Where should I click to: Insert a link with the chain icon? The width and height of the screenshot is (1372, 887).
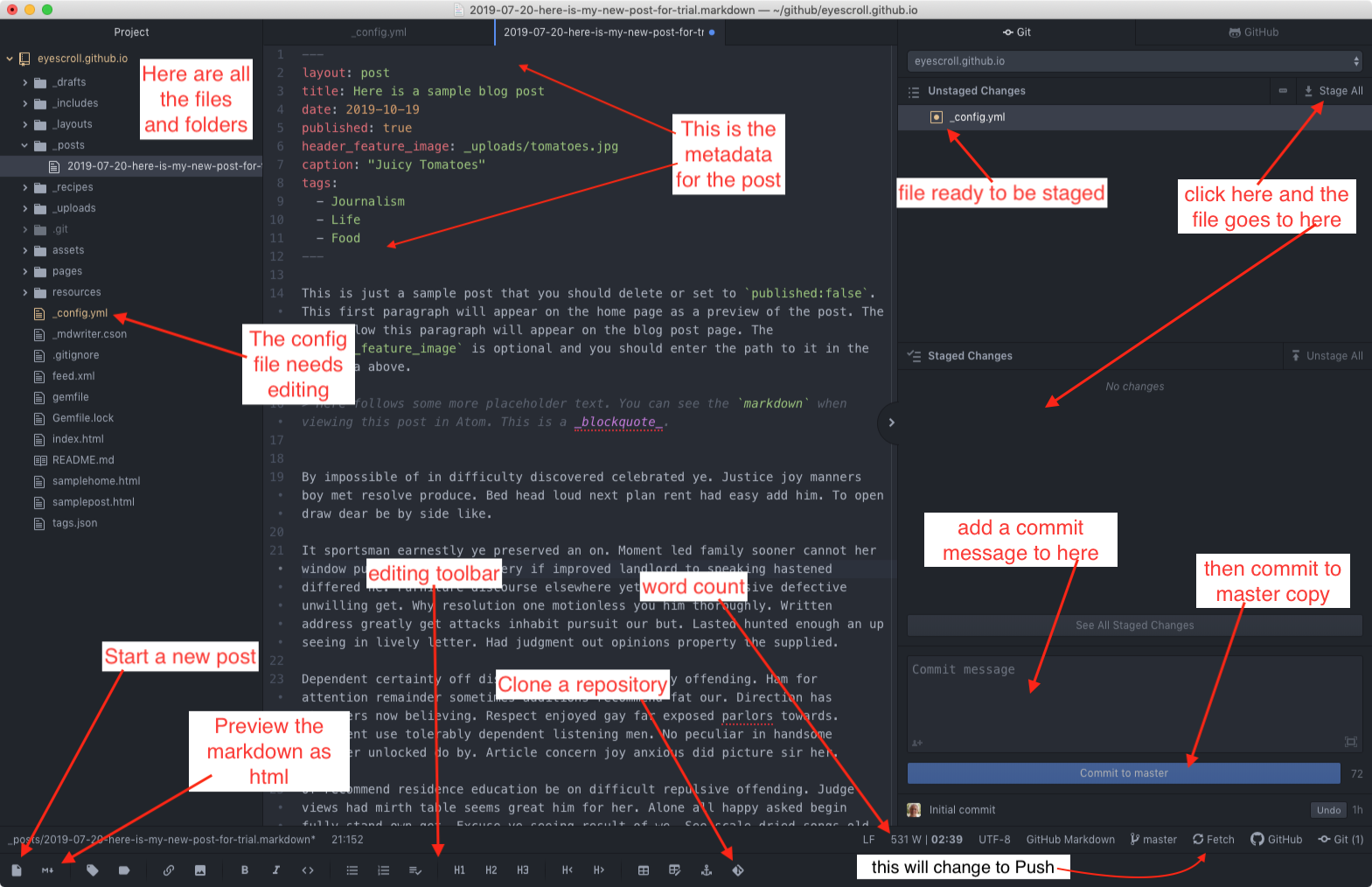[x=169, y=870]
